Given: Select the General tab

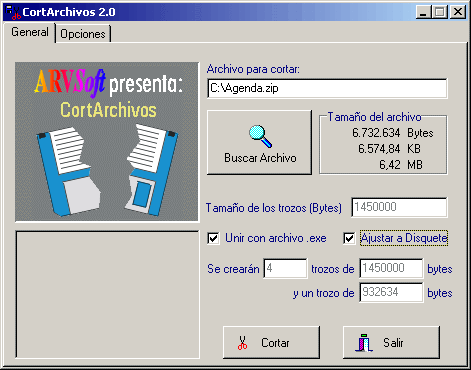Looking at the screenshot, I should [x=30, y=32].
